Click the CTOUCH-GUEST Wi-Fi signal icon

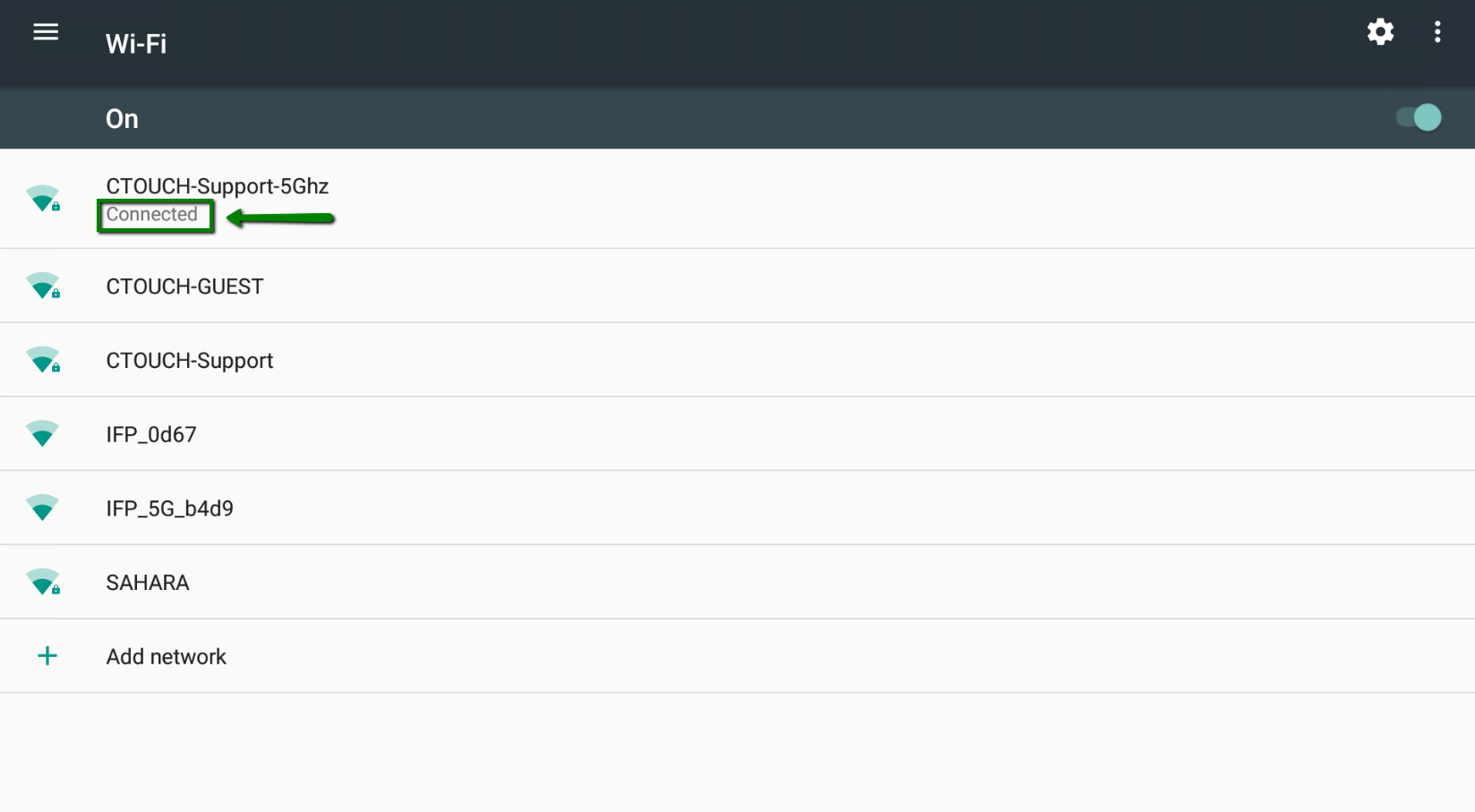(43, 286)
